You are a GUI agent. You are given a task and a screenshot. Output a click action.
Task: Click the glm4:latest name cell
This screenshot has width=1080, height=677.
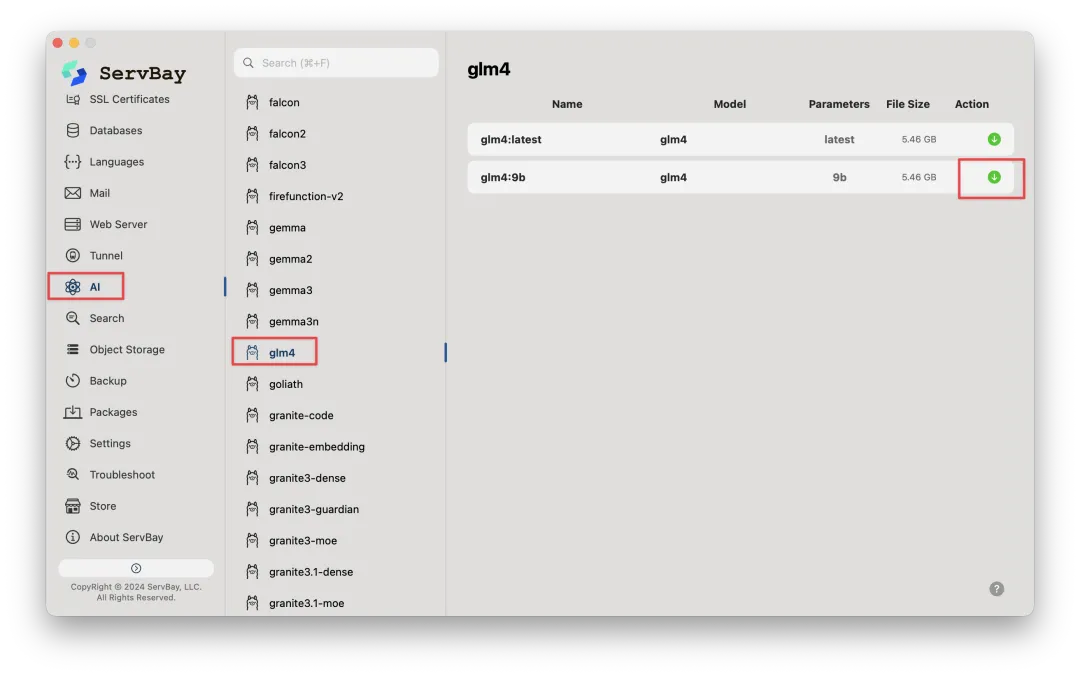click(x=511, y=139)
